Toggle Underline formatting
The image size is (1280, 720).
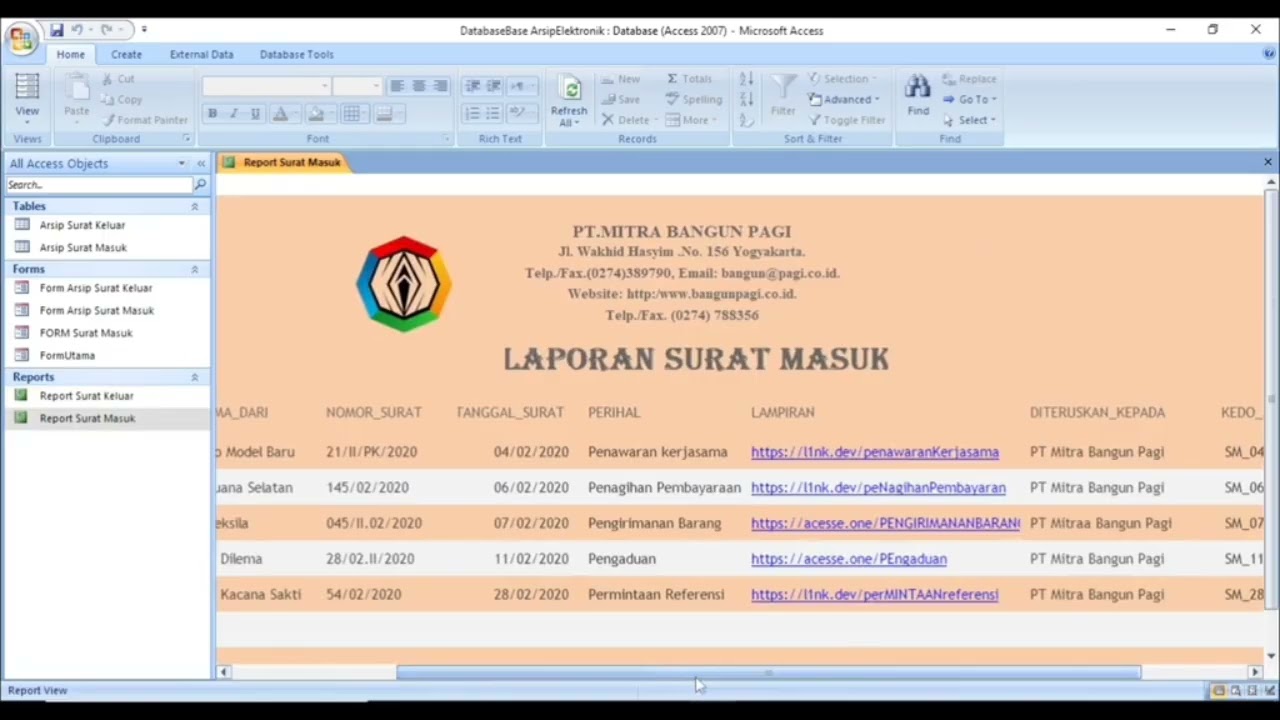[x=255, y=114]
